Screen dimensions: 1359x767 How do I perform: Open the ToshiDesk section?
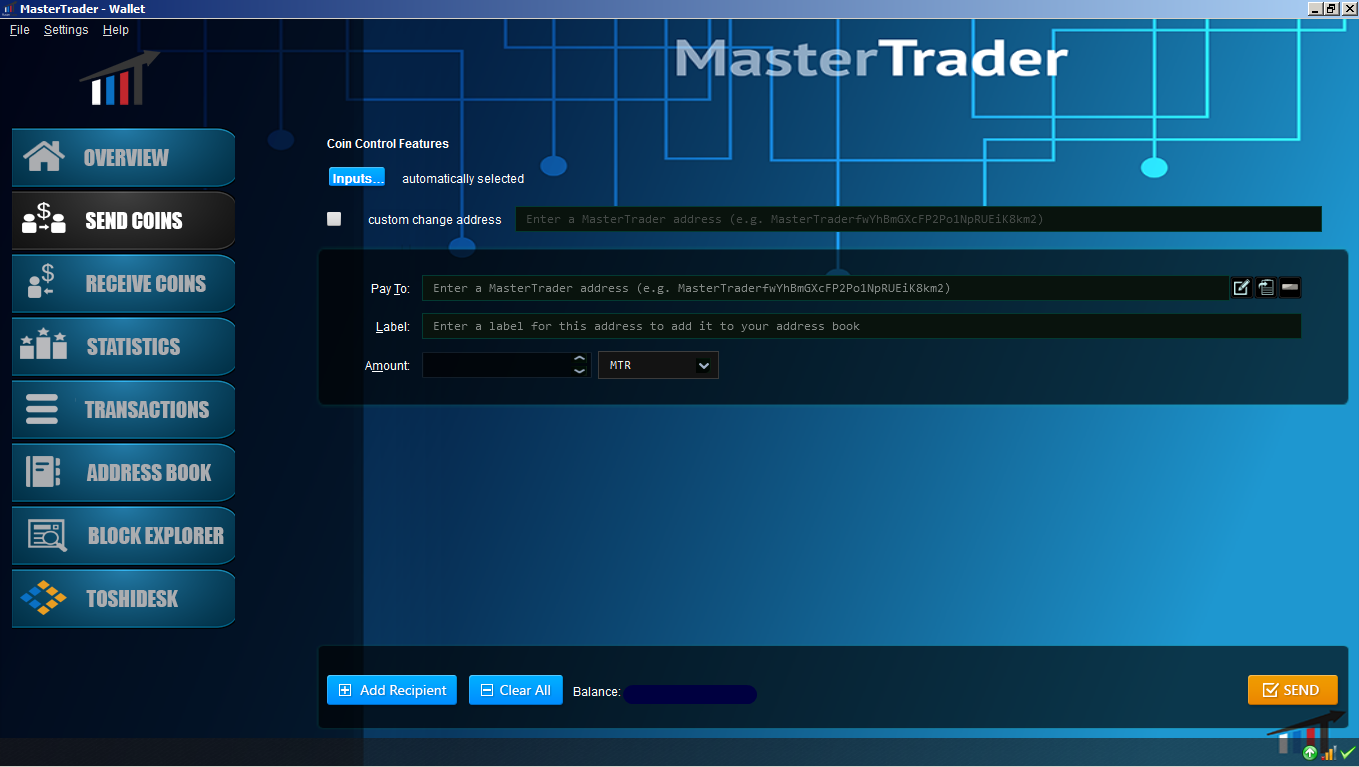point(123,598)
